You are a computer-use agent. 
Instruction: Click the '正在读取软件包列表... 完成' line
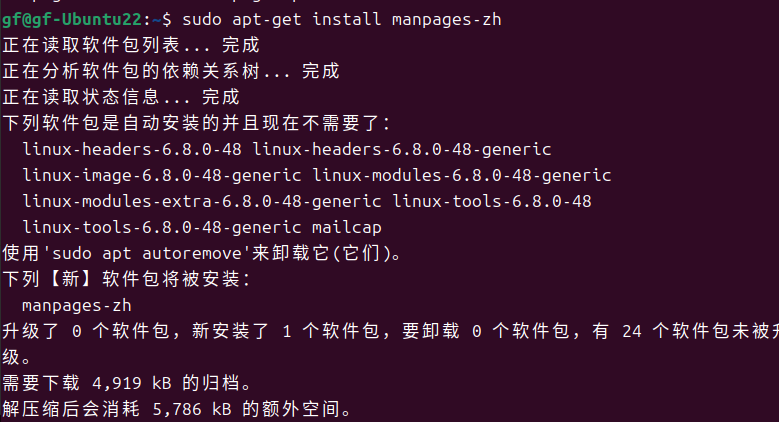pos(131,45)
